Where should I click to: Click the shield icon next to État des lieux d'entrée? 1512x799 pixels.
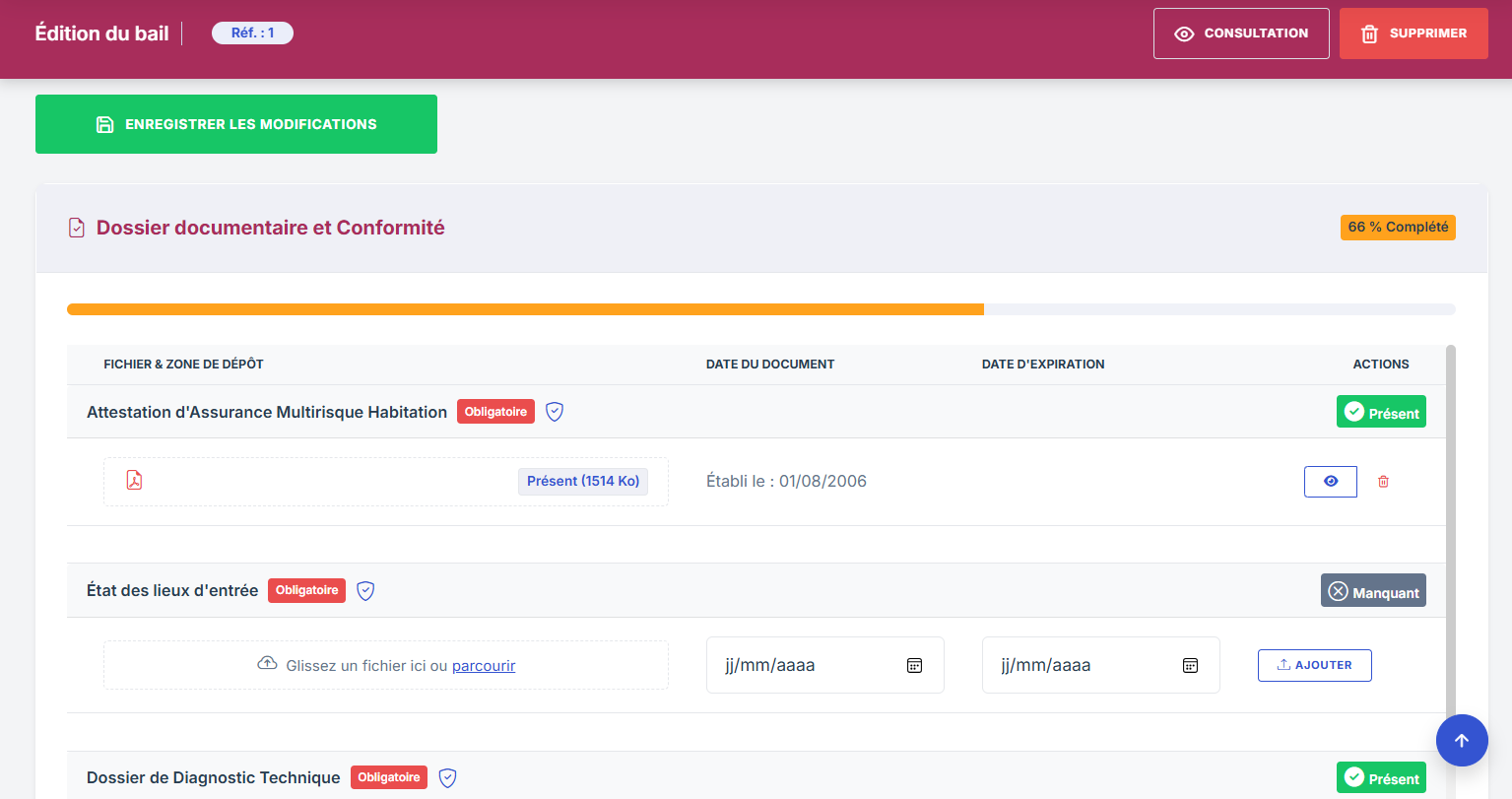365,591
